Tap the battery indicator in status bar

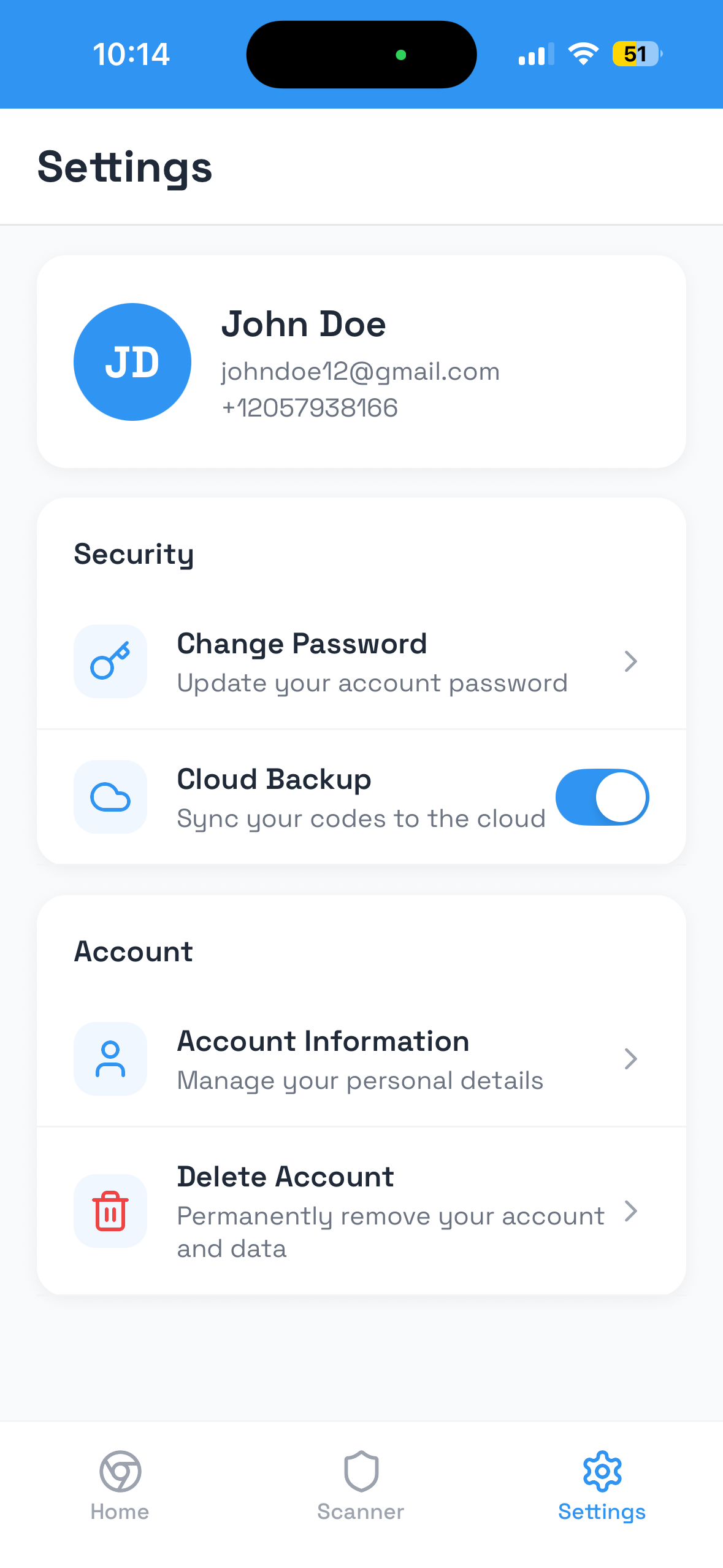[637, 54]
